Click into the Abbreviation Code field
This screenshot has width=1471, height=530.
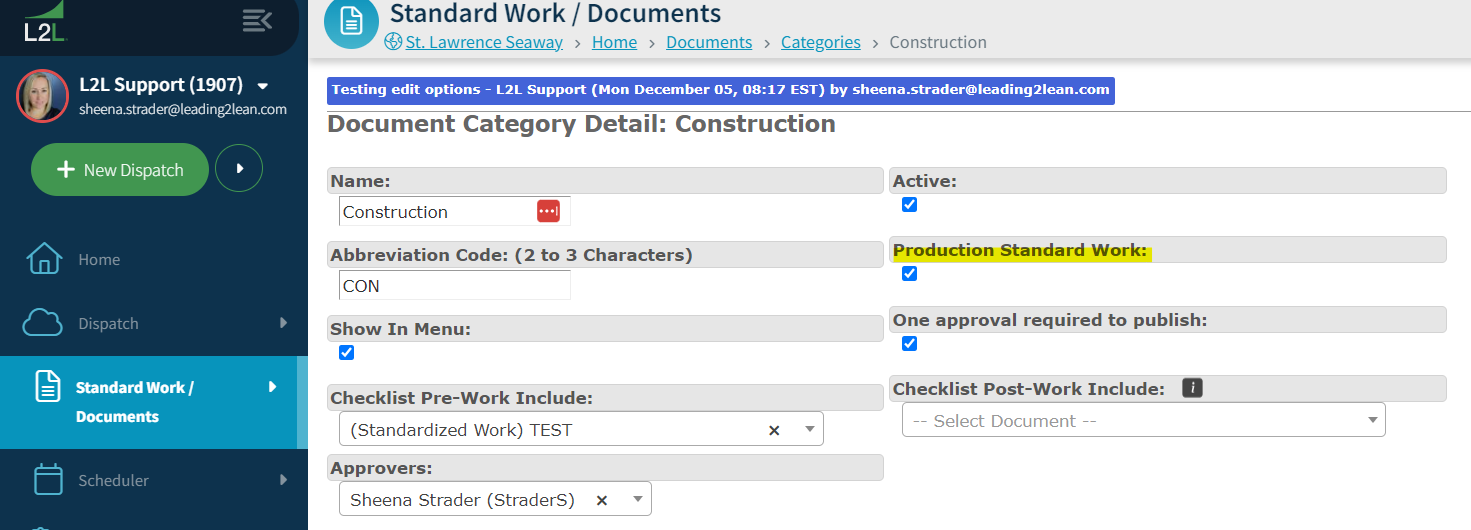click(455, 285)
